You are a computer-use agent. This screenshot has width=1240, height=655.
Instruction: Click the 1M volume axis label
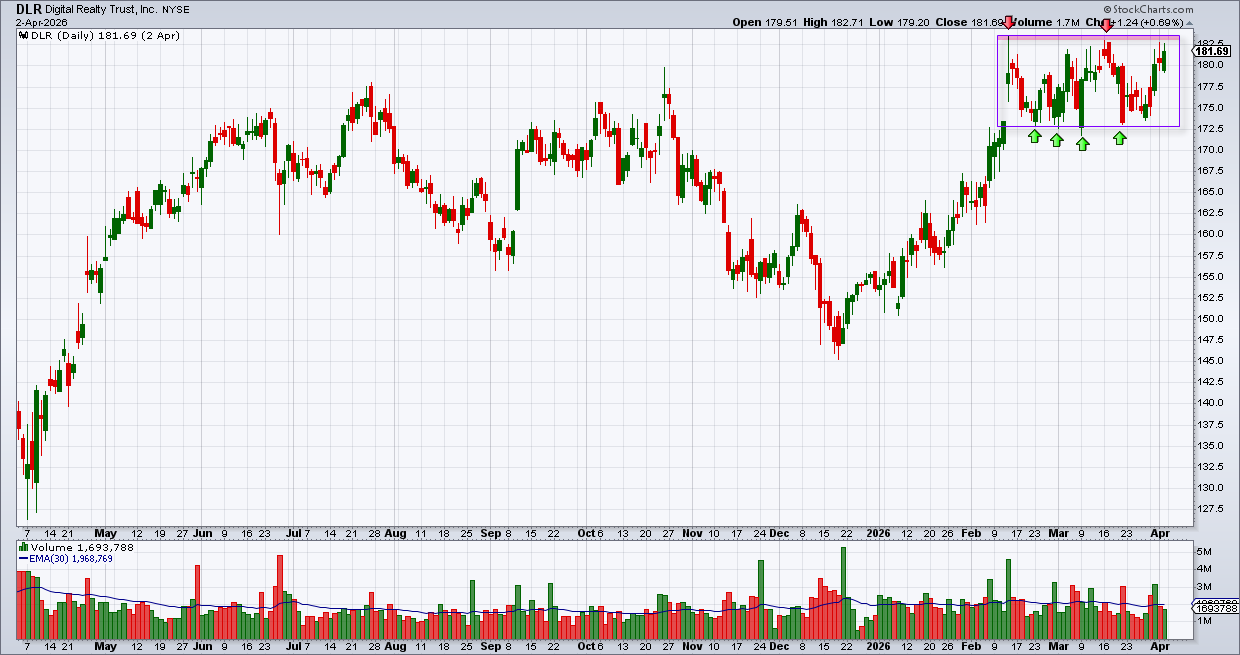click(x=1203, y=621)
